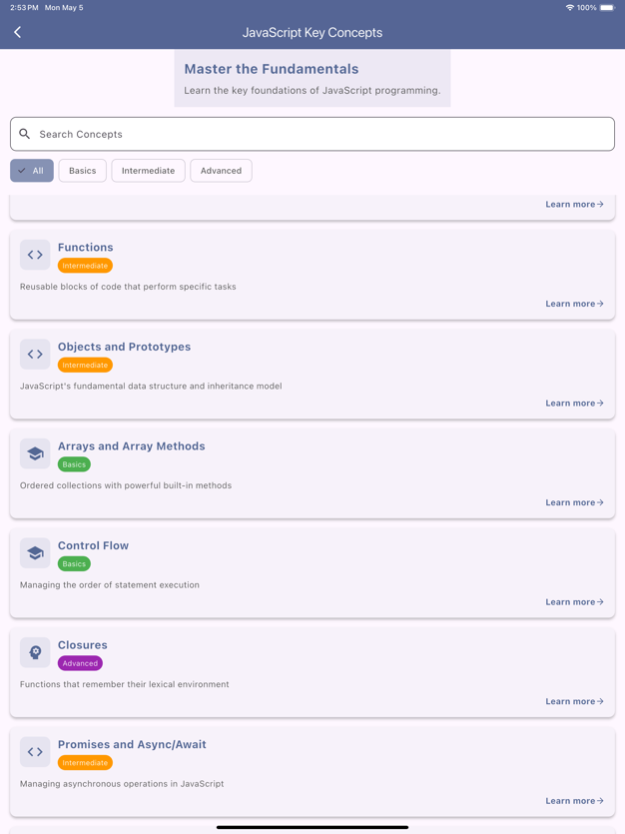This screenshot has width=625, height=834.
Task: Click Learn more under Promises and Async/Await
Action: coord(574,800)
